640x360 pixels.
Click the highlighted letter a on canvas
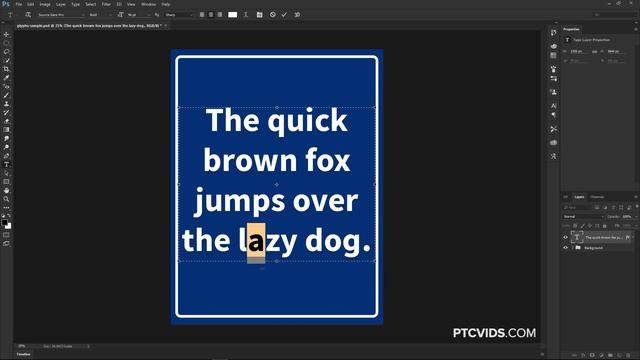256,240
